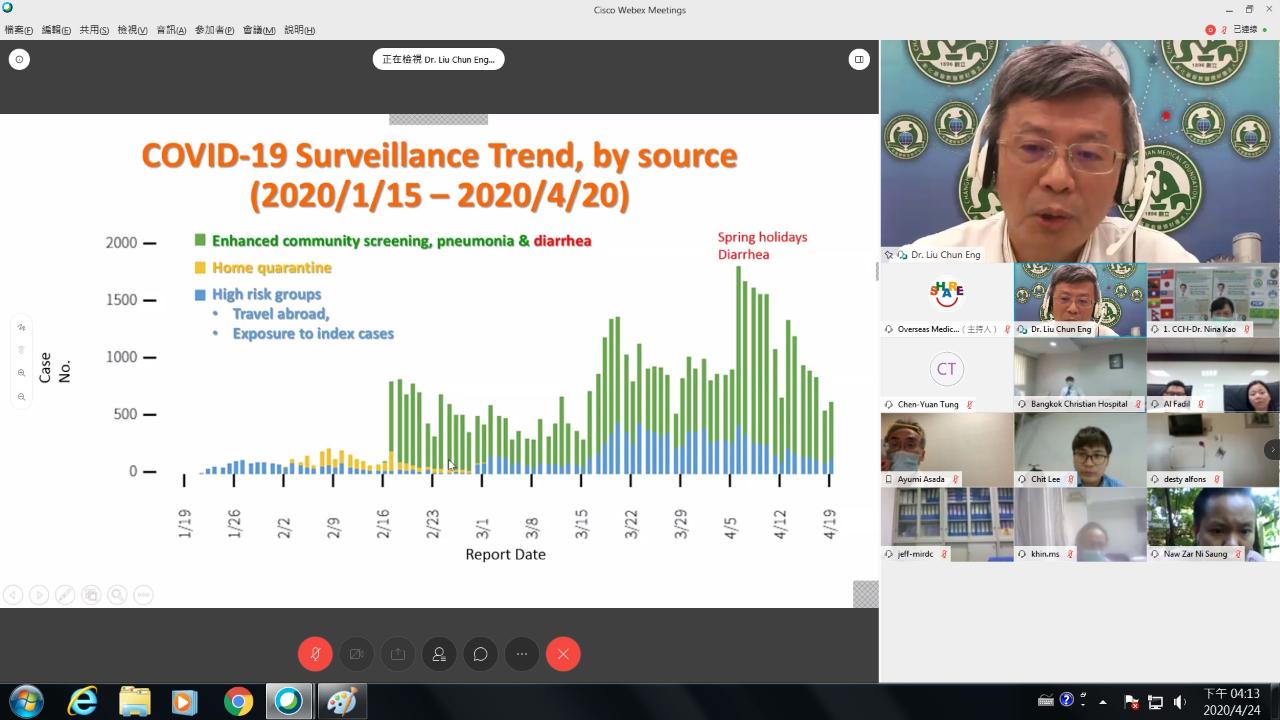The width and height of the screenshot is (1280, 720).
Task: Open the participants panel
Action: pyautogui.click(x=439, y=654)
